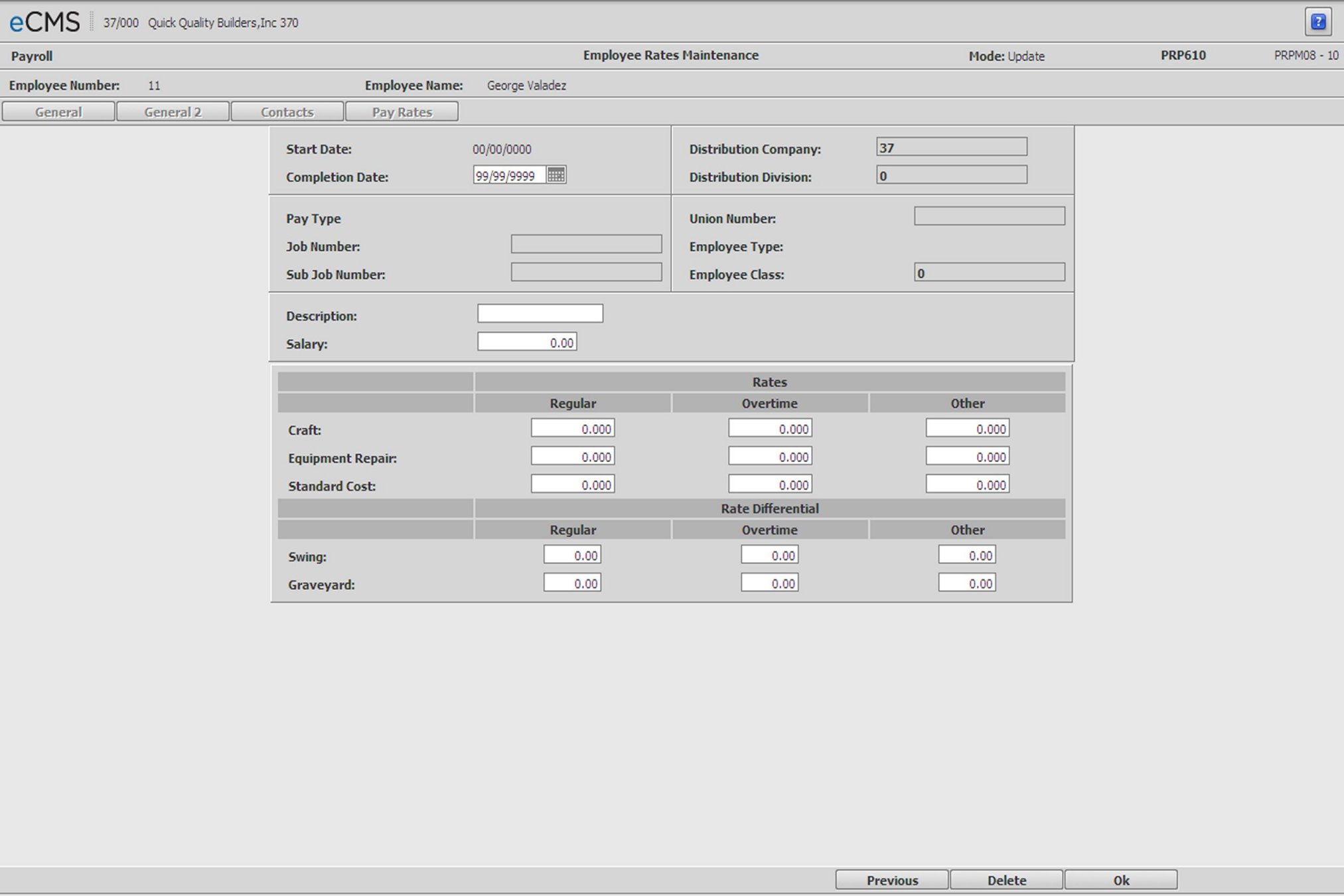
Task: Click the eCMS logo
Action: coord(44,23)
